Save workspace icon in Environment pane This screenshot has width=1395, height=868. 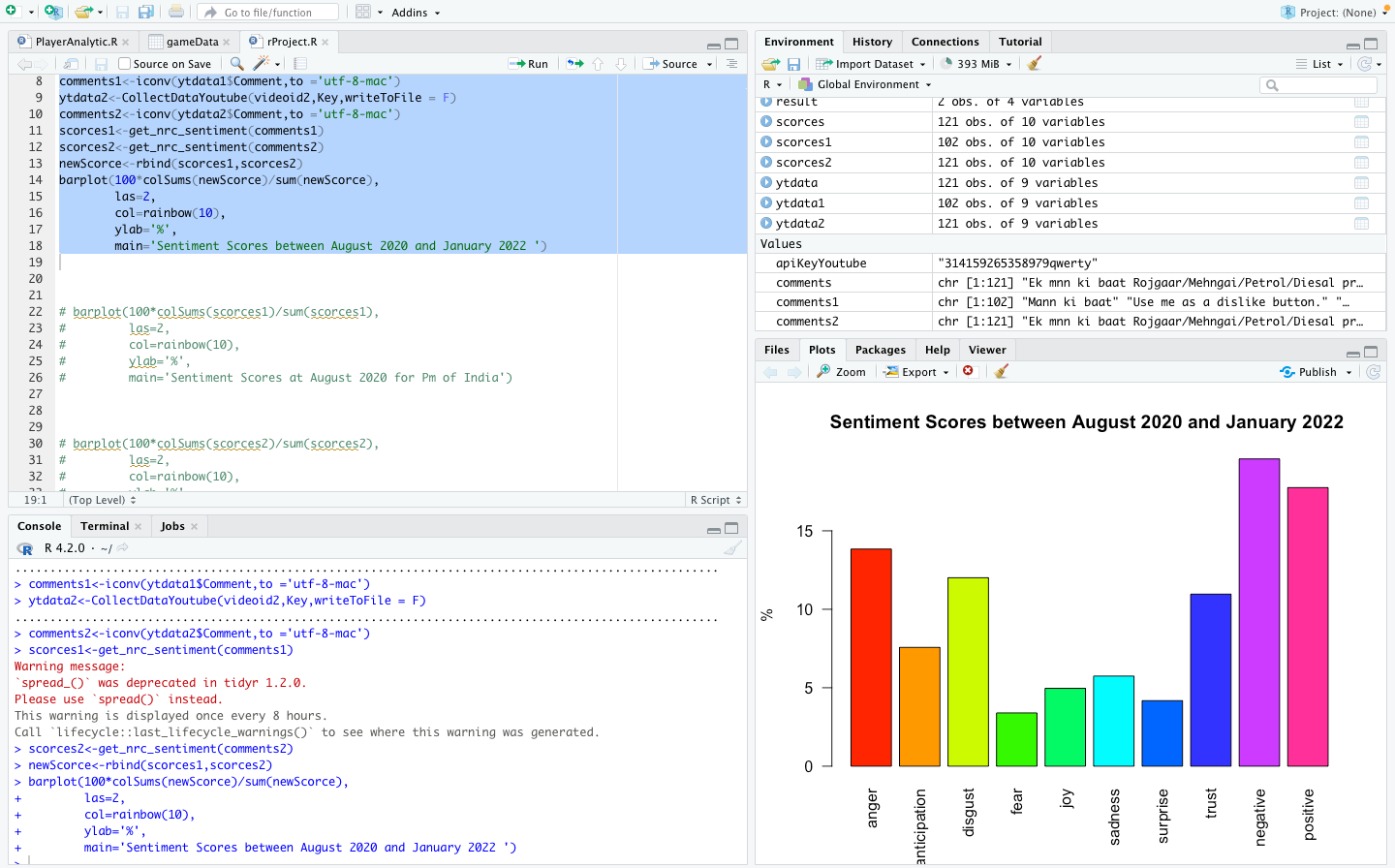[x=793, y=64]
